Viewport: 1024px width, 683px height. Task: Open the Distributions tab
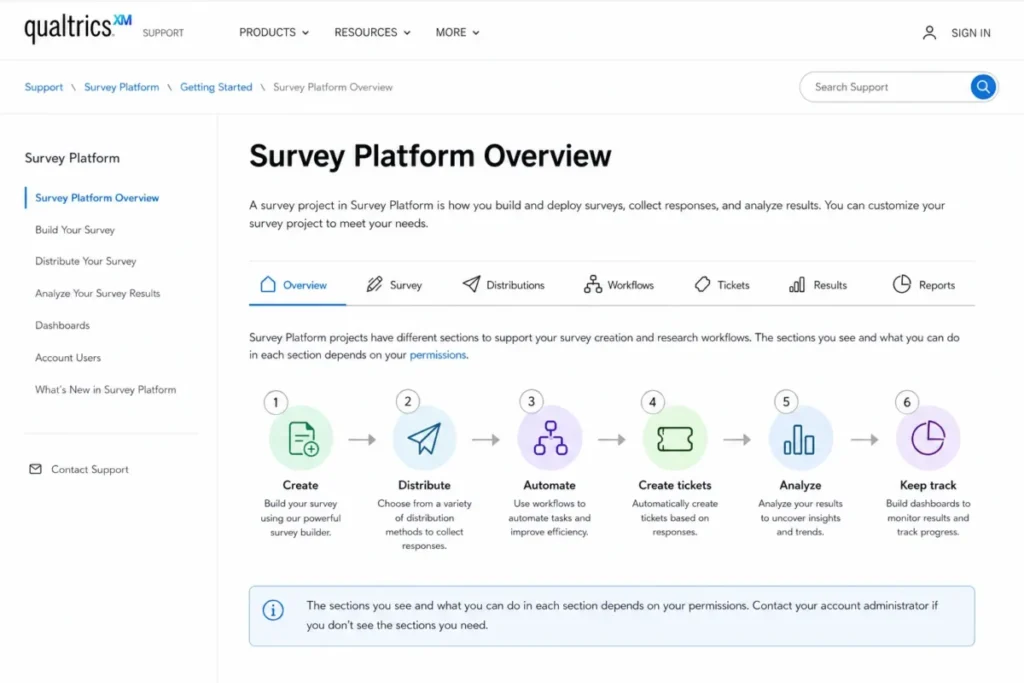503,285
